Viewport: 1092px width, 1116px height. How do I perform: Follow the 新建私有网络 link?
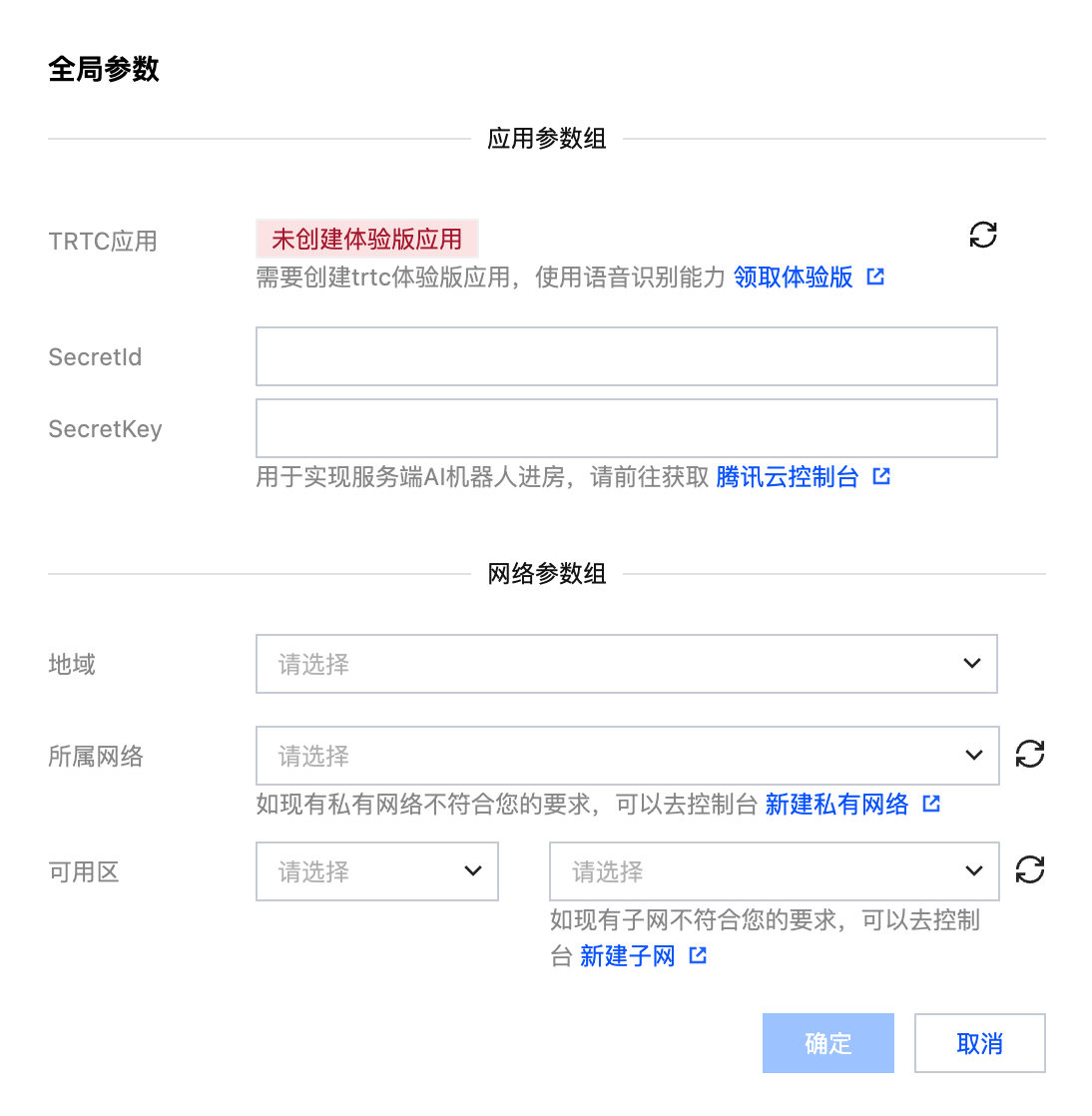click(836, 804)
